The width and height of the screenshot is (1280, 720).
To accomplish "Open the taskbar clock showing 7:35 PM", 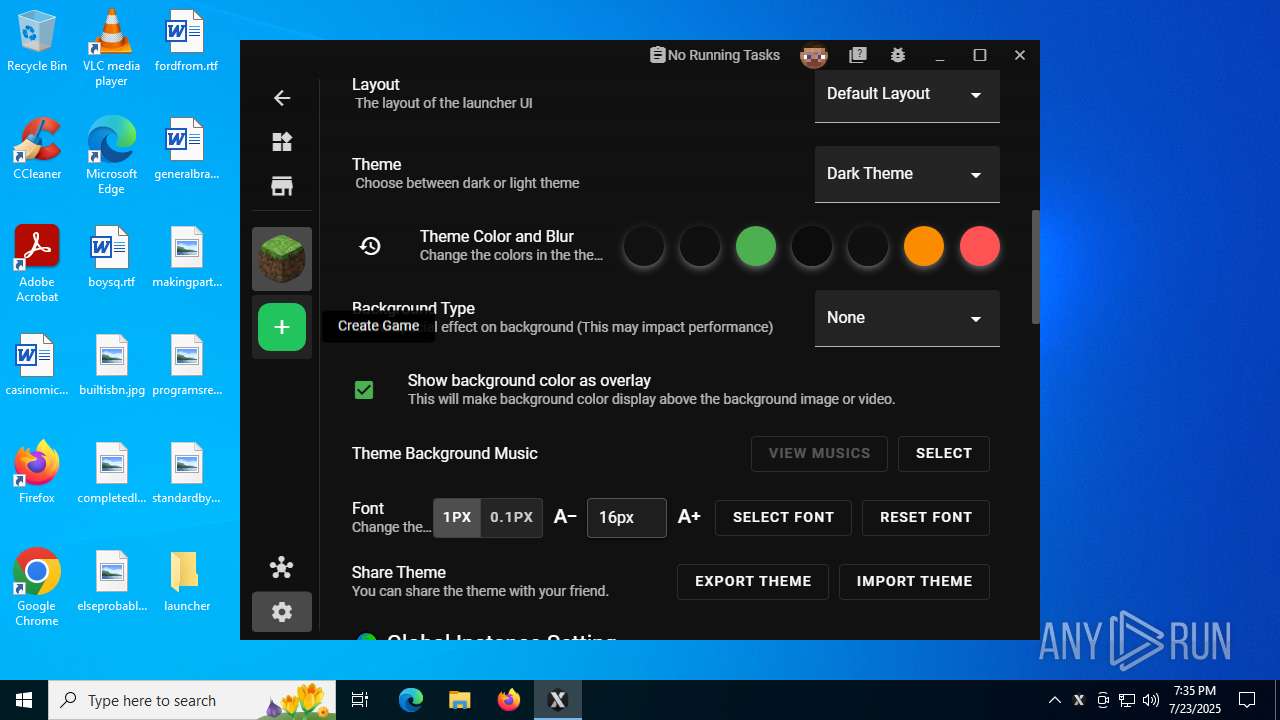I will pyautogui.click(x=1195, y=700).
